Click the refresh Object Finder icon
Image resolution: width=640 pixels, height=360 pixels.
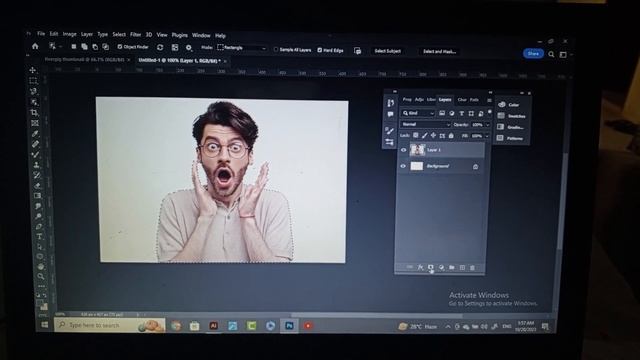pyautogui.click(x=160, y=47)
